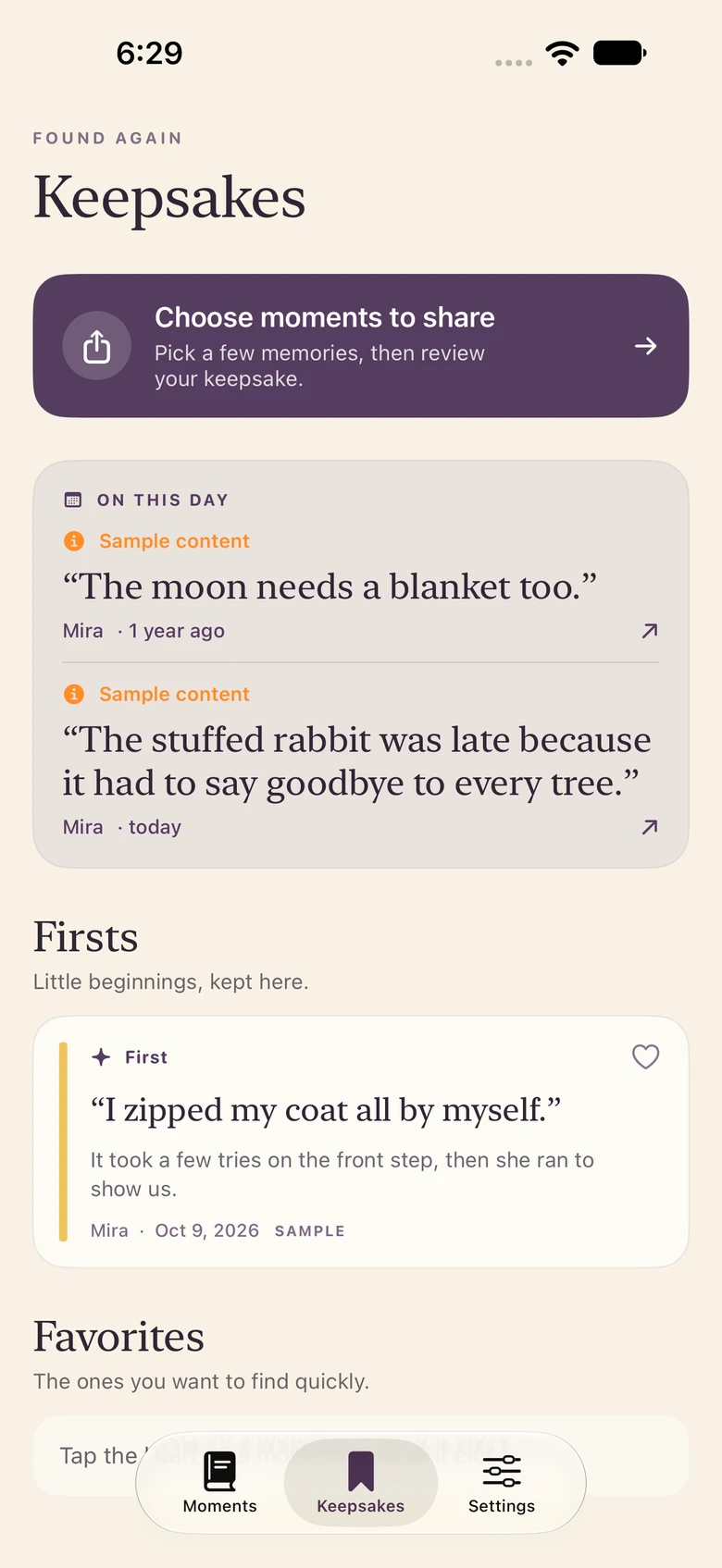Tap the sparkle First icon
The width and height of the screenshot is (722, 1568).
[x=101, y=1056]
